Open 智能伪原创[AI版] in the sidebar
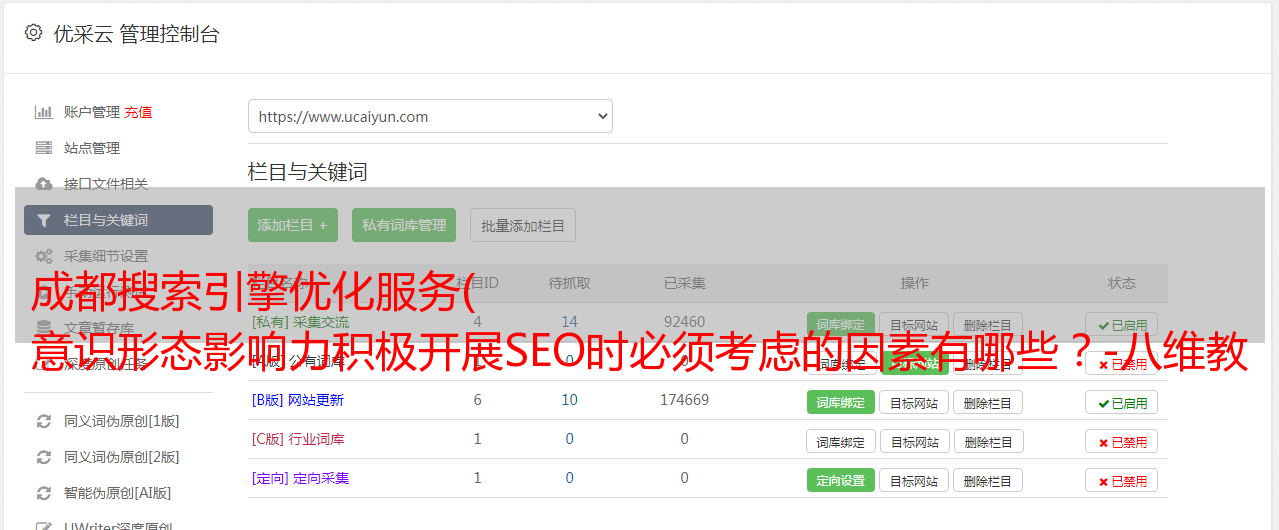This screenshot has width=1279, height=530. pyautogui.click(x=118, y=493)
